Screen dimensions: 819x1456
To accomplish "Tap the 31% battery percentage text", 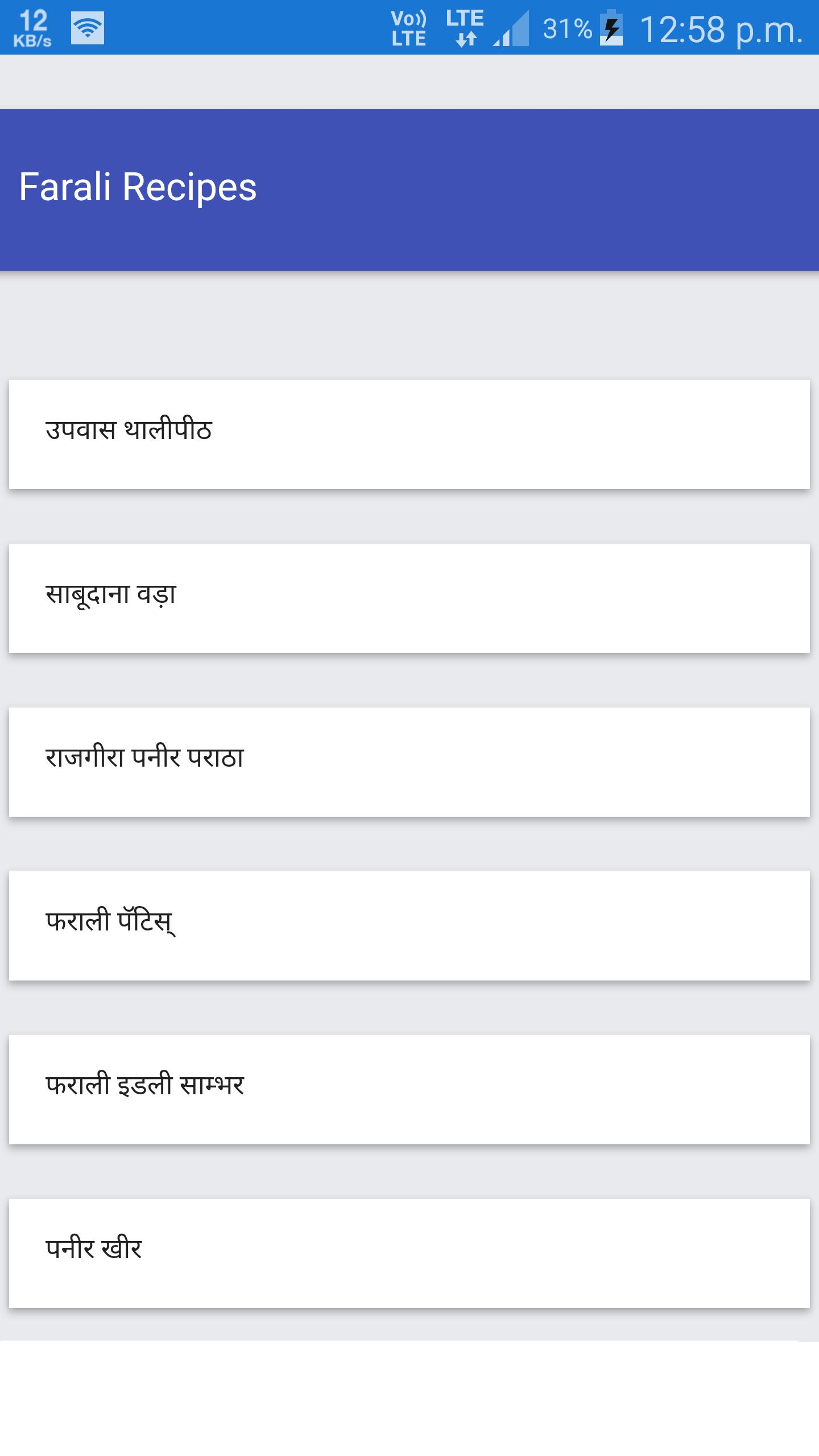I will pos(567,28).
